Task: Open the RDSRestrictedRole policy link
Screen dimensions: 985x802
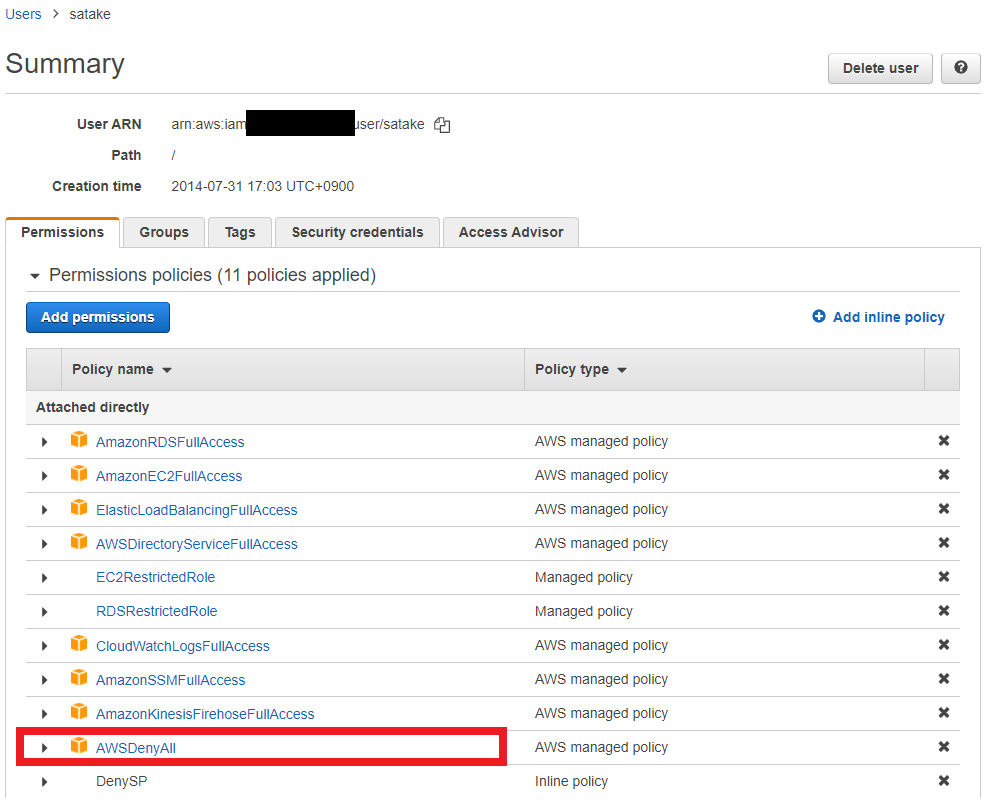Action: [156, 611]
